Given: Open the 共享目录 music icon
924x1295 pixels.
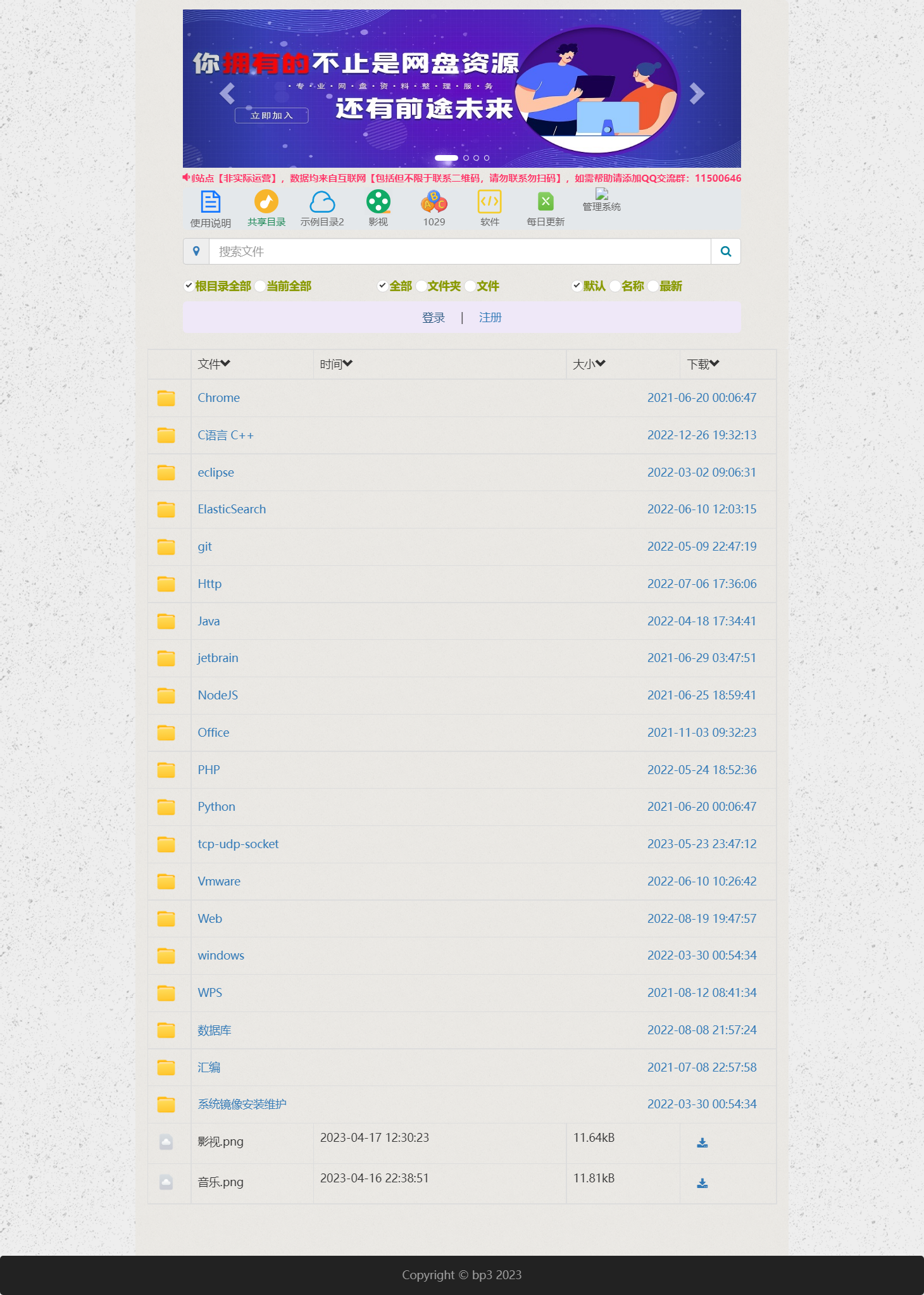Looking at the screenshot, I should click(266, 202).
